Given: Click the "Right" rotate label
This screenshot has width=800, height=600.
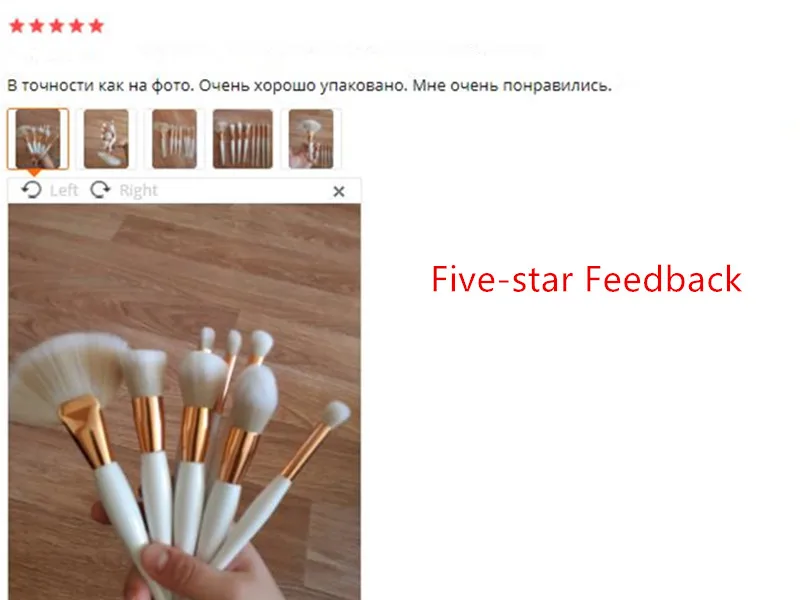Looking at the screenshot, I should coord(138,190).
